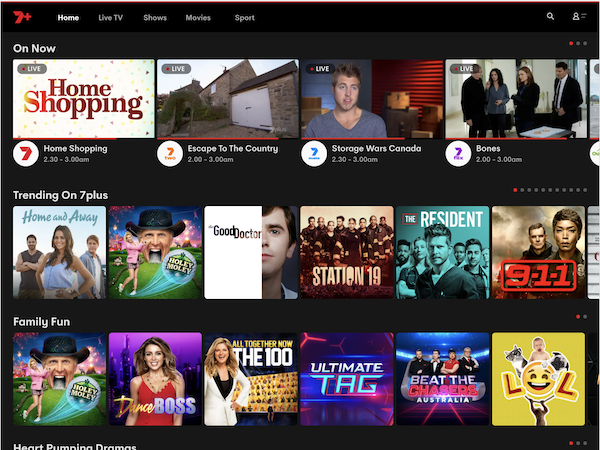Select last page dot of Trending carousel

[x=585, y=190]
